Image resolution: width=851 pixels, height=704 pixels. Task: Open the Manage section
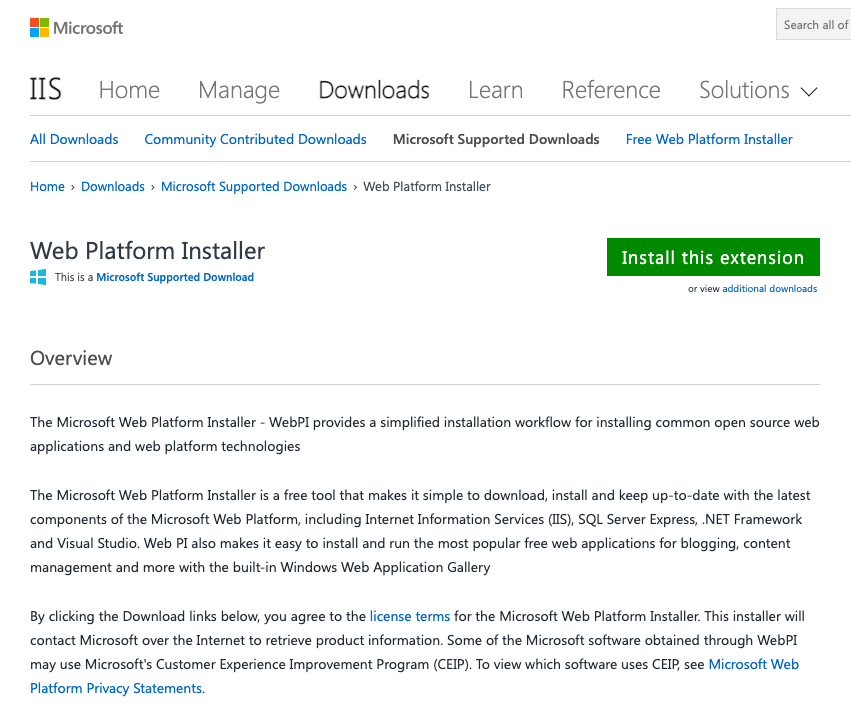239,90
